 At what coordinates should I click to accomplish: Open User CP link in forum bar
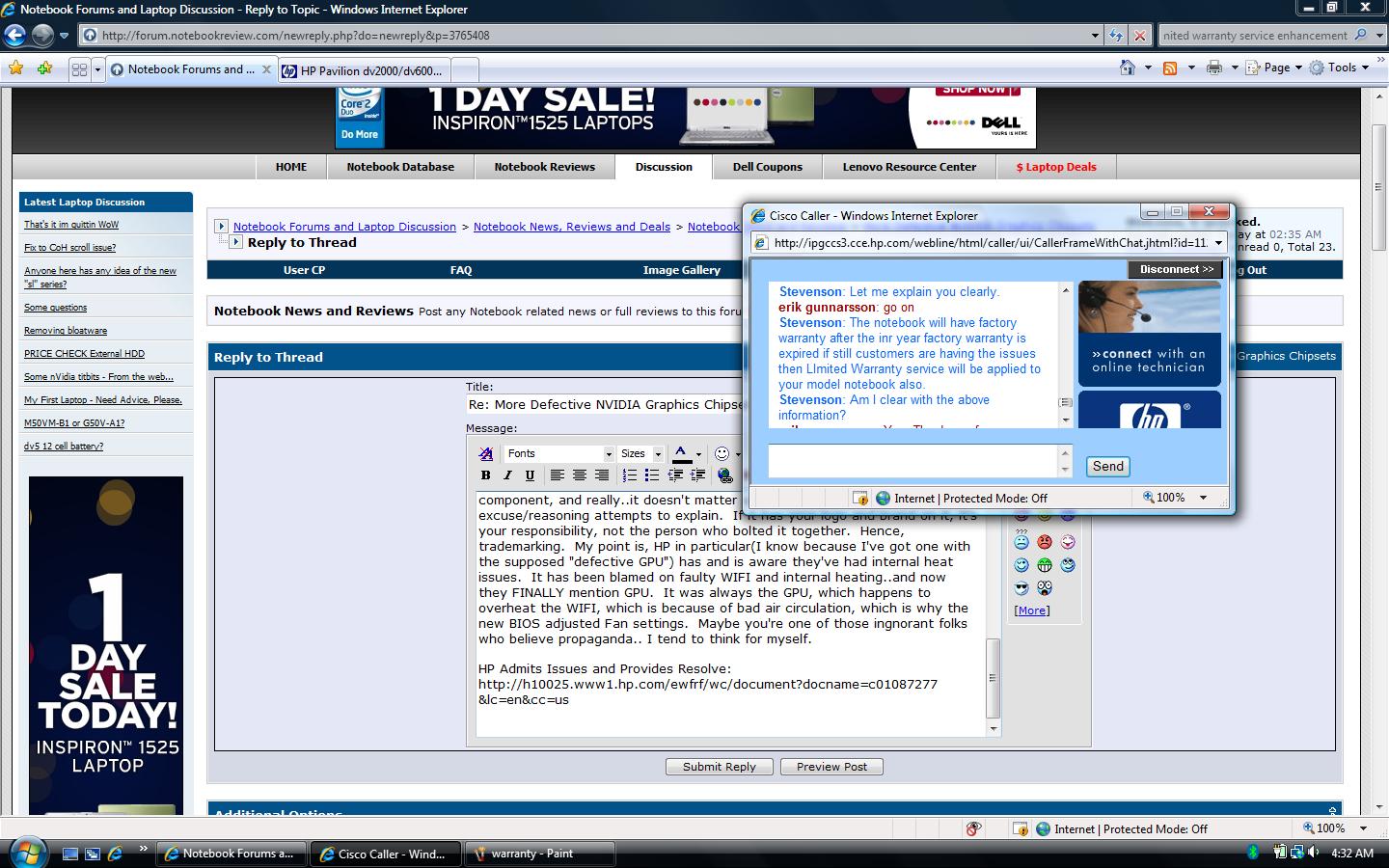tap(304, 270)
